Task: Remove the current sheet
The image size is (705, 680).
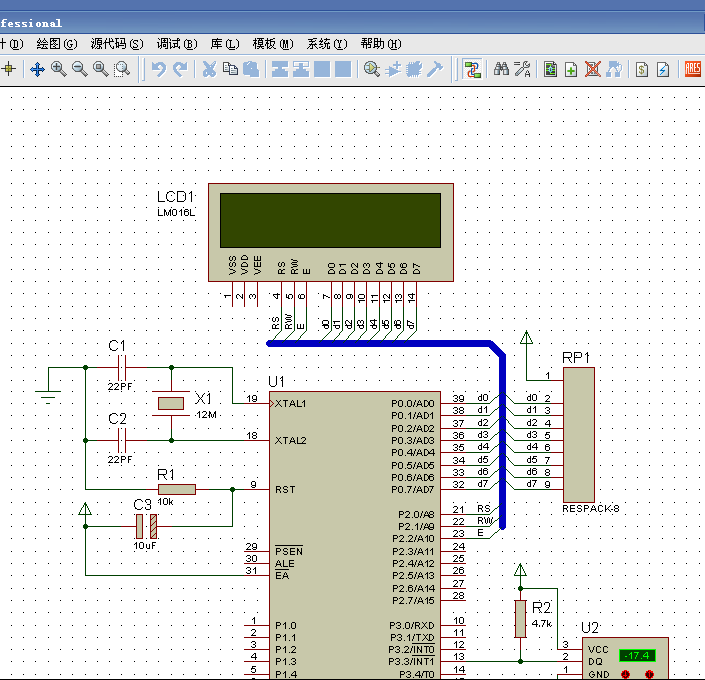Action: pyautogui.click(x=593, y=69)
